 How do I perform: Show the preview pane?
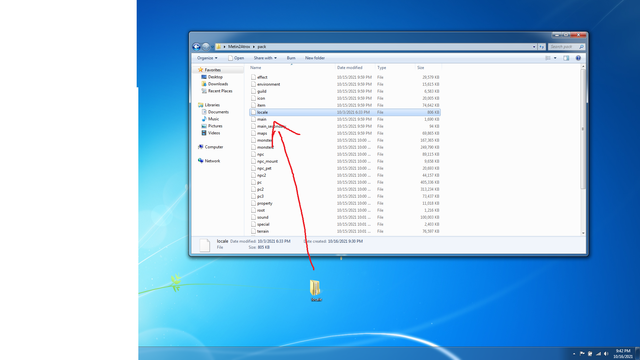tap(566, 58)
